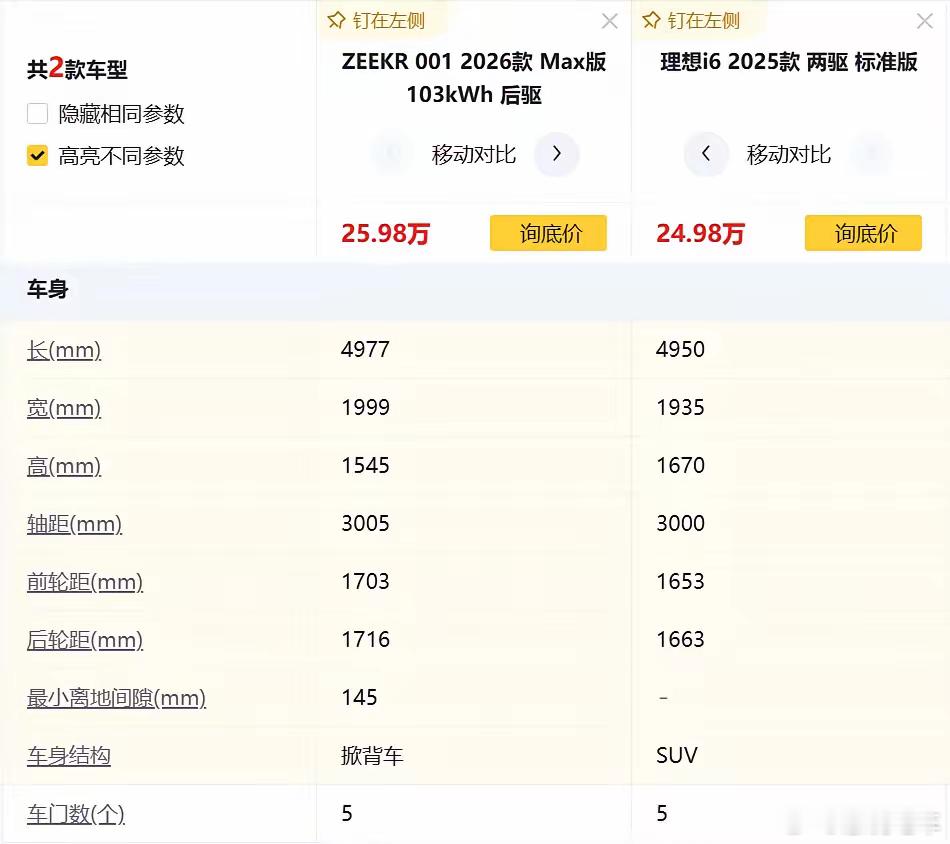
Task: Select body structure value 掀背车
Action: (x=372, y=756)
